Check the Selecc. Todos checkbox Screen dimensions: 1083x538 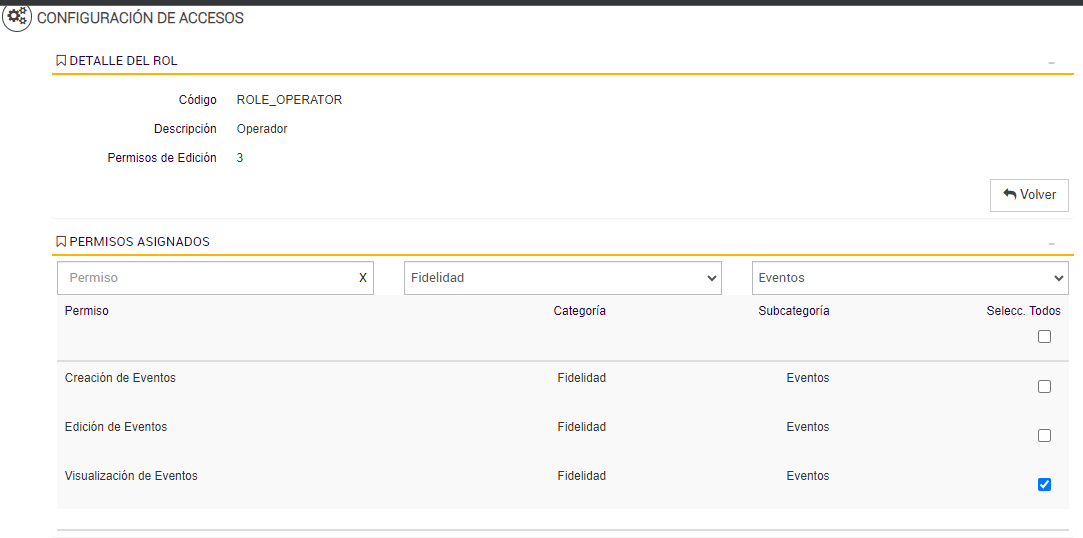tap(1044, 337)
